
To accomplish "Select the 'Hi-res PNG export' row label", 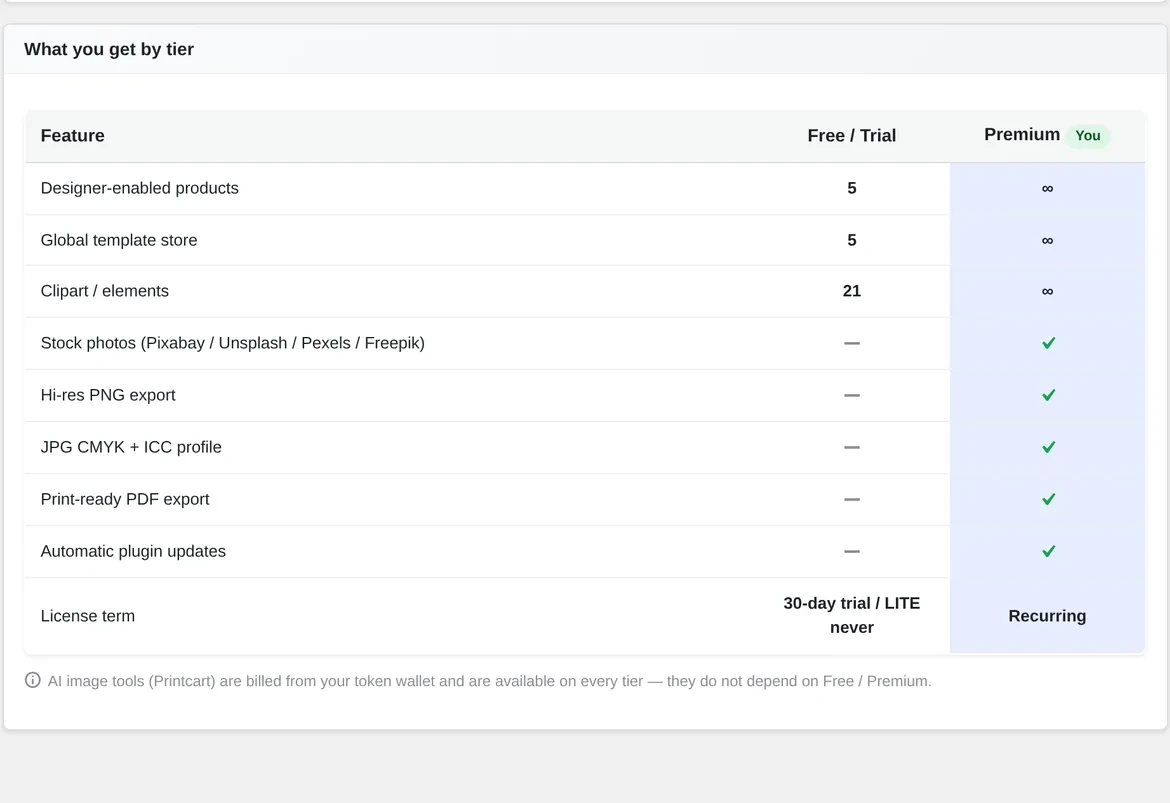I will 108,395.
